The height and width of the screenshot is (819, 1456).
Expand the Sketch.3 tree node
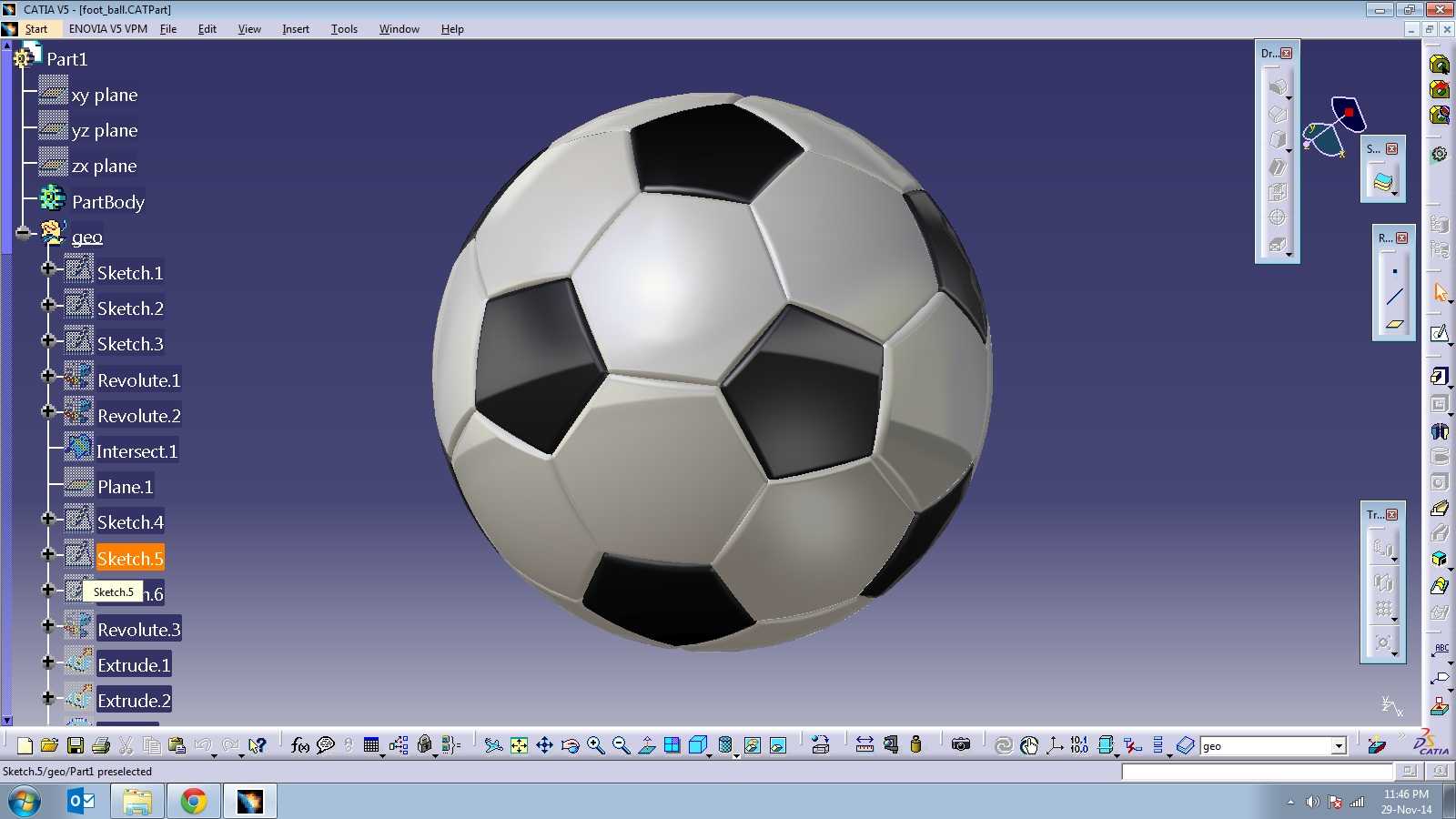point(48,339)
